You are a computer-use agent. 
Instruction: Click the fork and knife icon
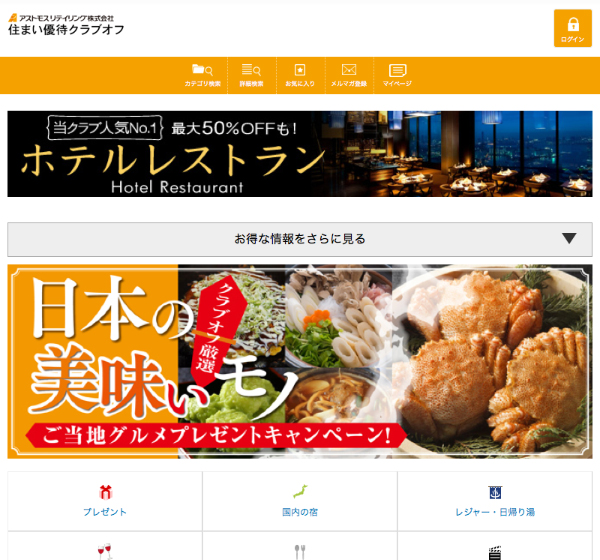click(x=300, y=552)
